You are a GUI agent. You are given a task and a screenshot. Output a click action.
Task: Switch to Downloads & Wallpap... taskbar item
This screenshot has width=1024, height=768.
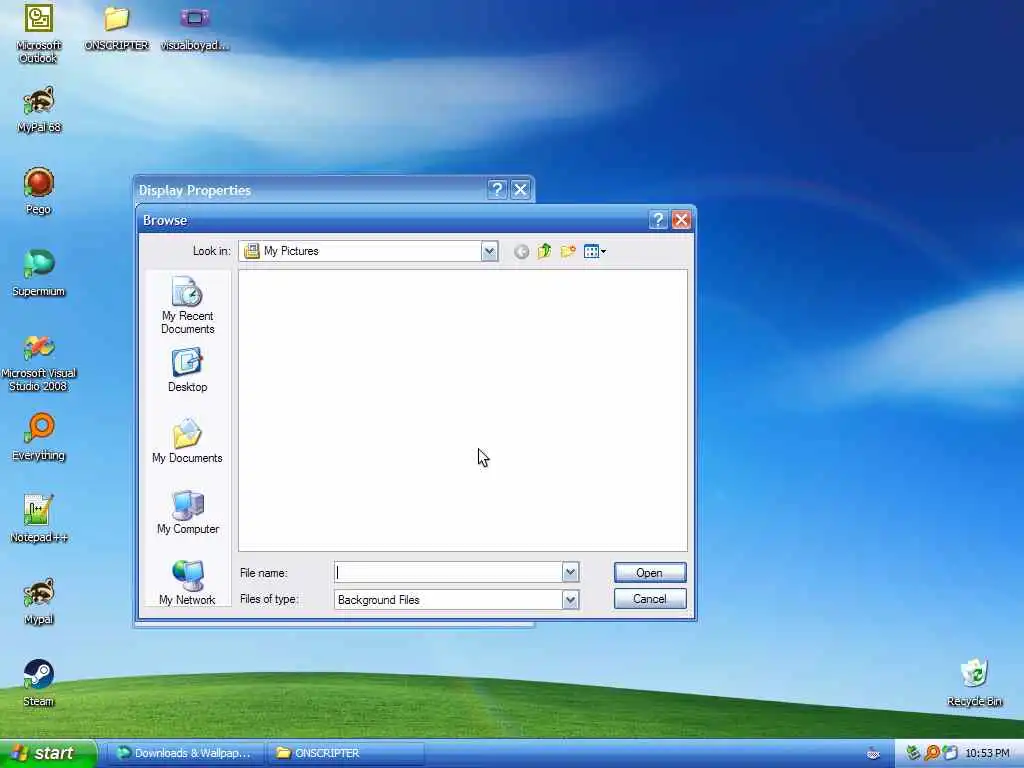click(184, 753)
